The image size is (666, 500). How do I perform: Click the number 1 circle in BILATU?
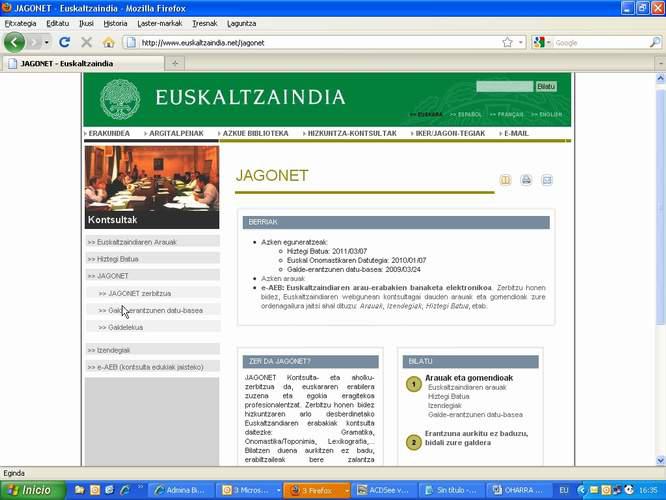[414, 384]
